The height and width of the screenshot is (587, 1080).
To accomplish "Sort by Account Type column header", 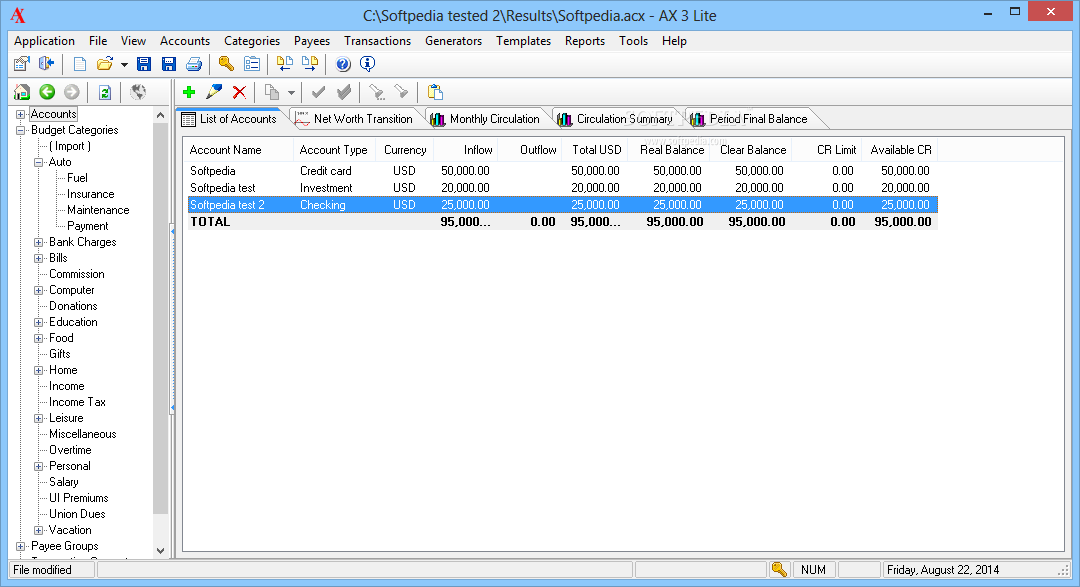I will tap(334, 150).
